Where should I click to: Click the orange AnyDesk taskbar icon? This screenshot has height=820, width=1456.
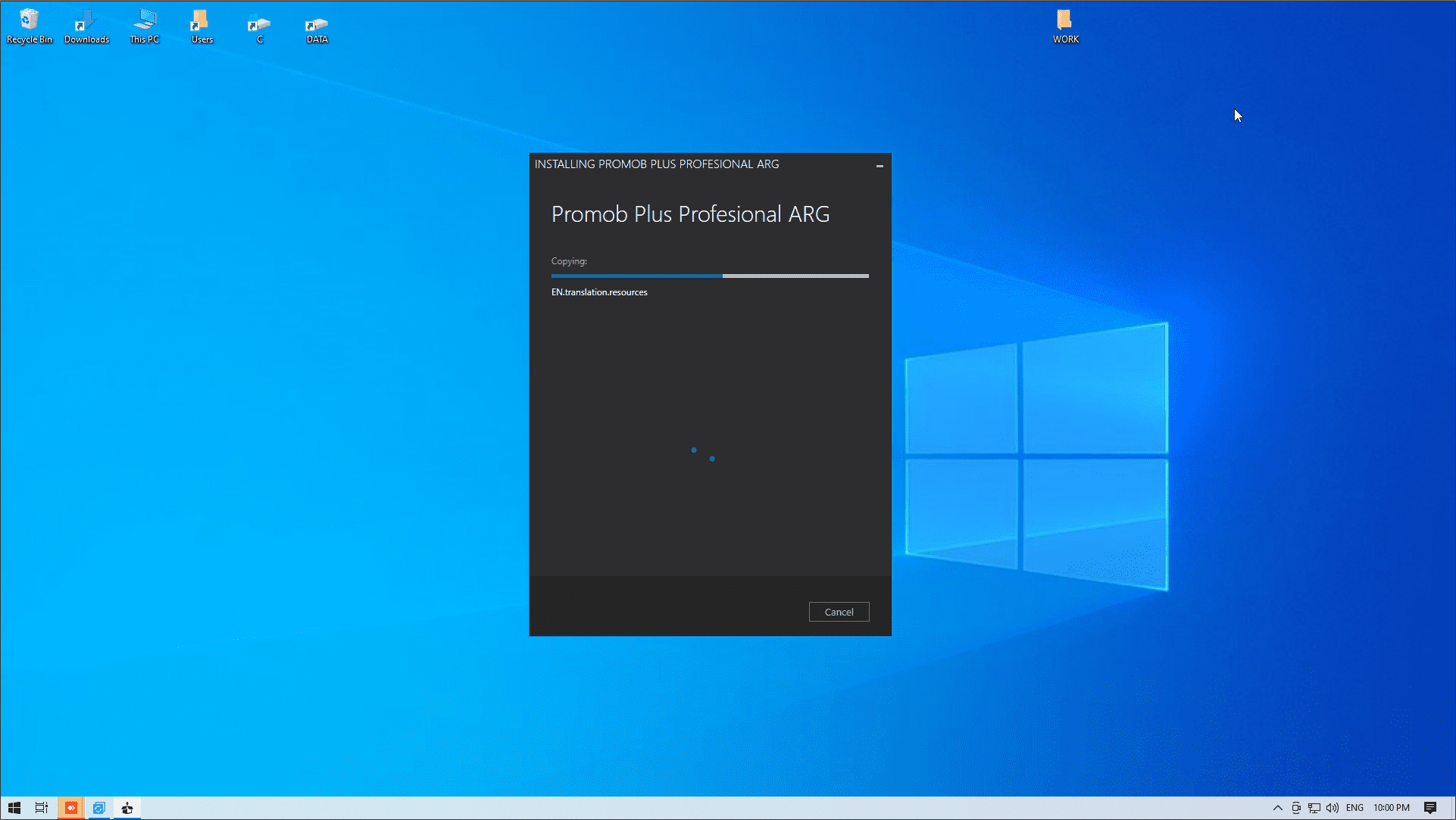click(70, 808)
